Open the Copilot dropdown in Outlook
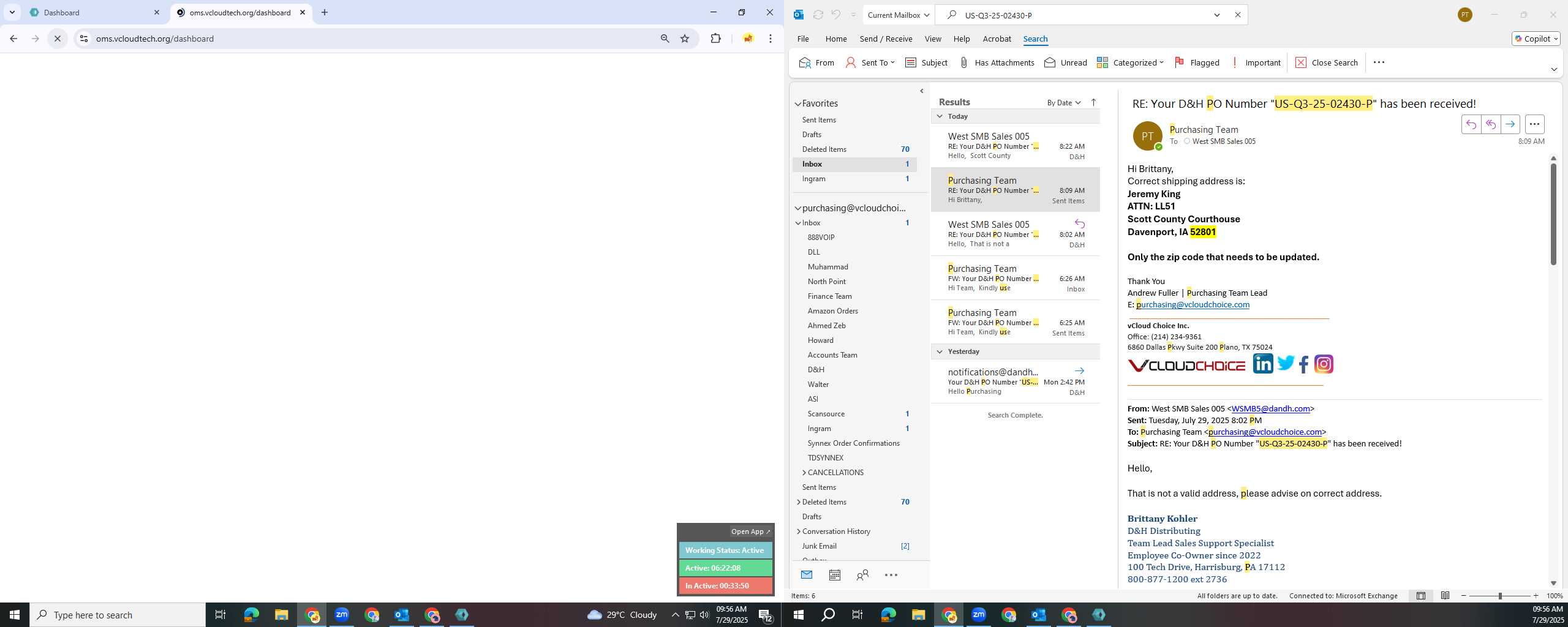Viewport: 1568px width, 627px height. [x=1536, y=39]
